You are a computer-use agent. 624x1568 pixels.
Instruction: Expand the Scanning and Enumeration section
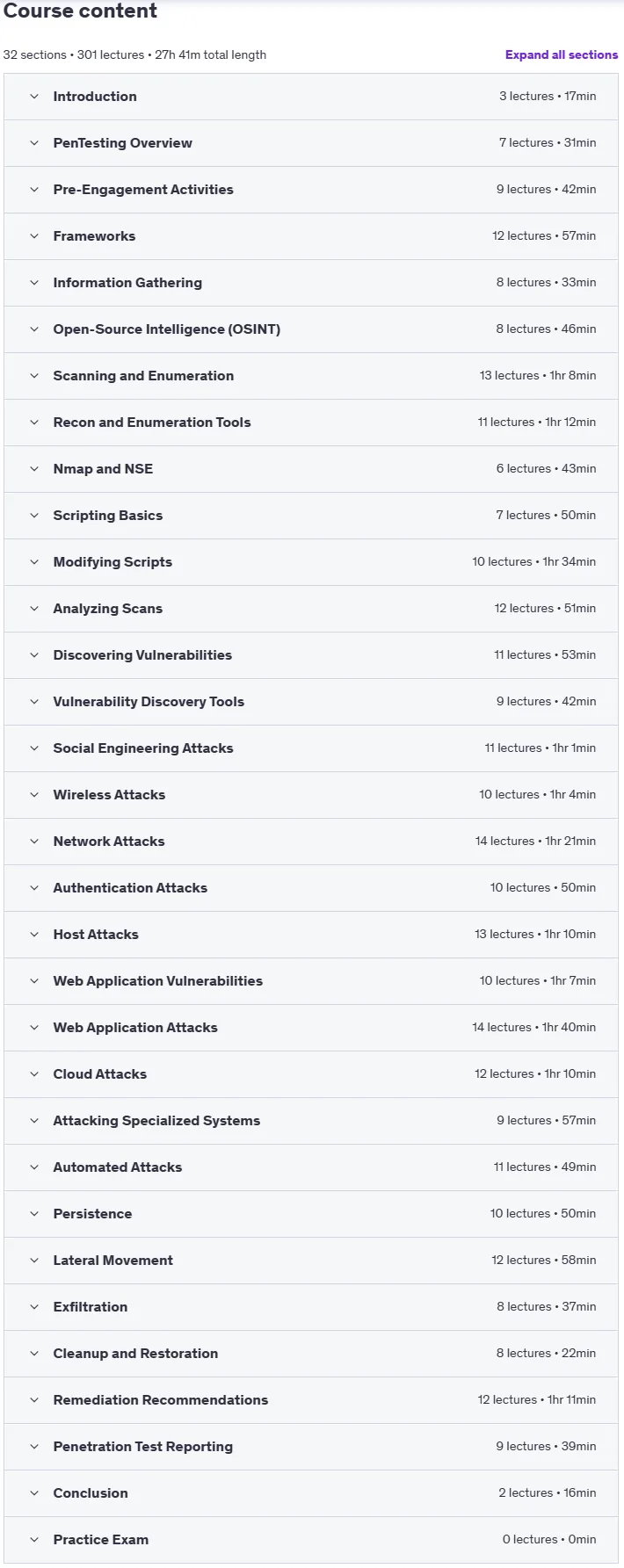[311, 376]
